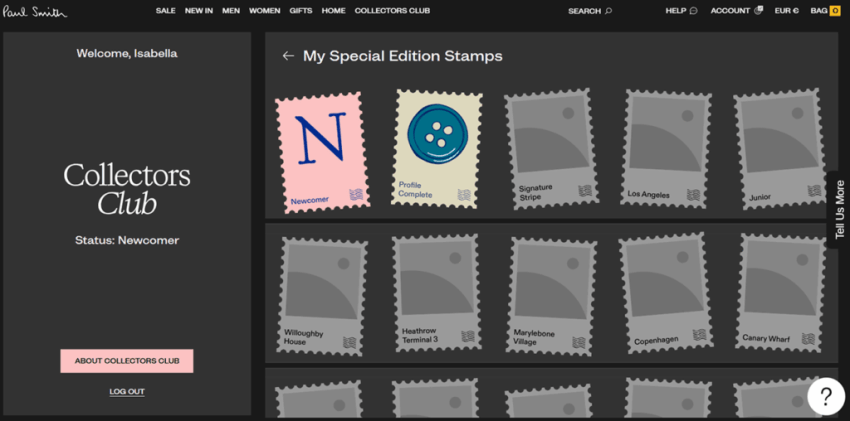Viewport: 850px width, 421px height.
Task: Open the NEW IN menu
Action: pos(198,11)
